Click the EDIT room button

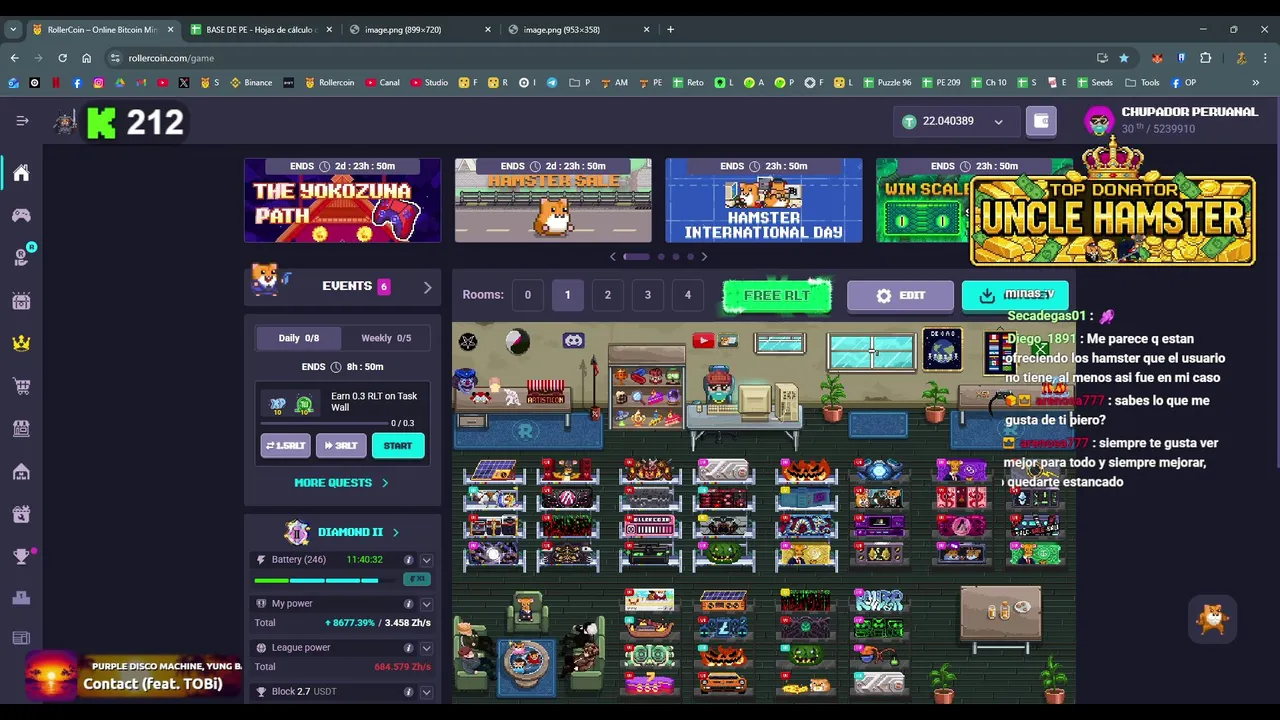pos(900,295)
